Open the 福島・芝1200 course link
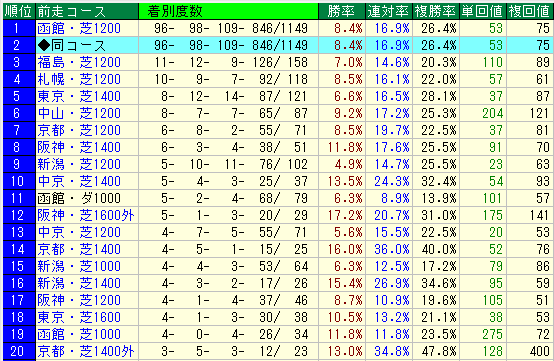The height and width of the screenshot is (361, 554). pos(79,62)
